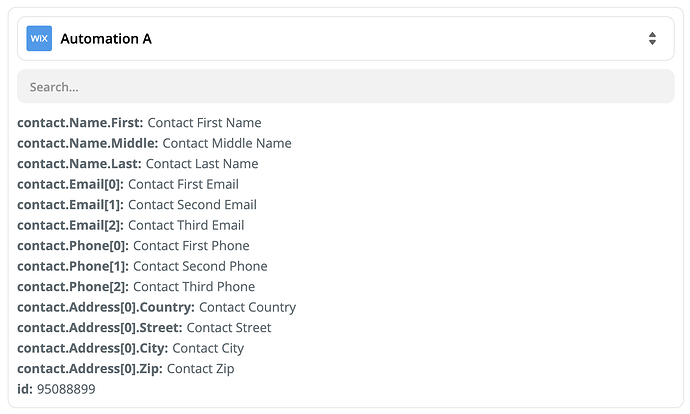Expand the dropdown arrows selector
Viewport: 690px width, 414px height.
[x=652, y=38]
